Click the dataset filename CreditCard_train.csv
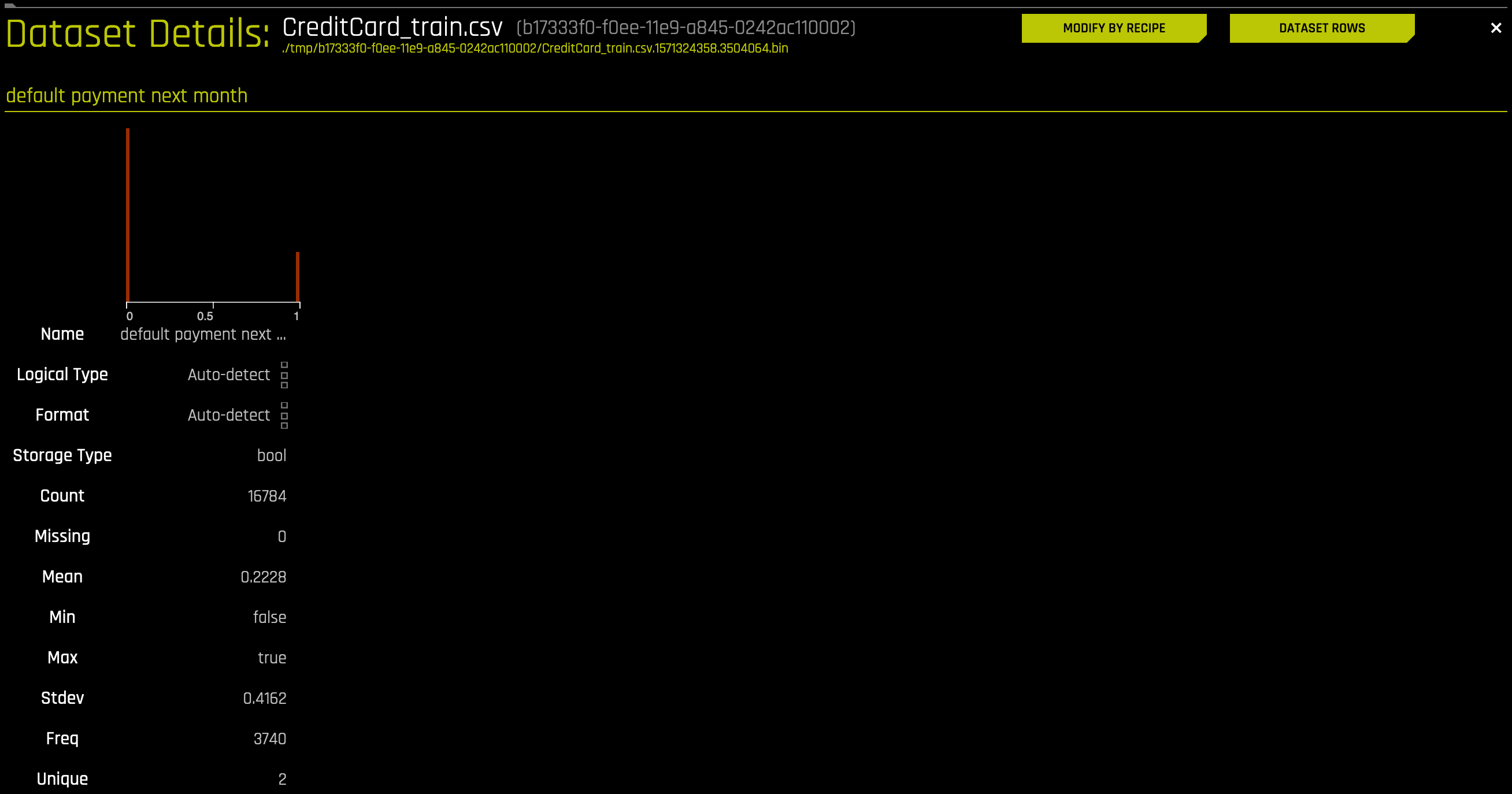Image resolution: width=1512 pixels, height=794 pixels. 390,27
